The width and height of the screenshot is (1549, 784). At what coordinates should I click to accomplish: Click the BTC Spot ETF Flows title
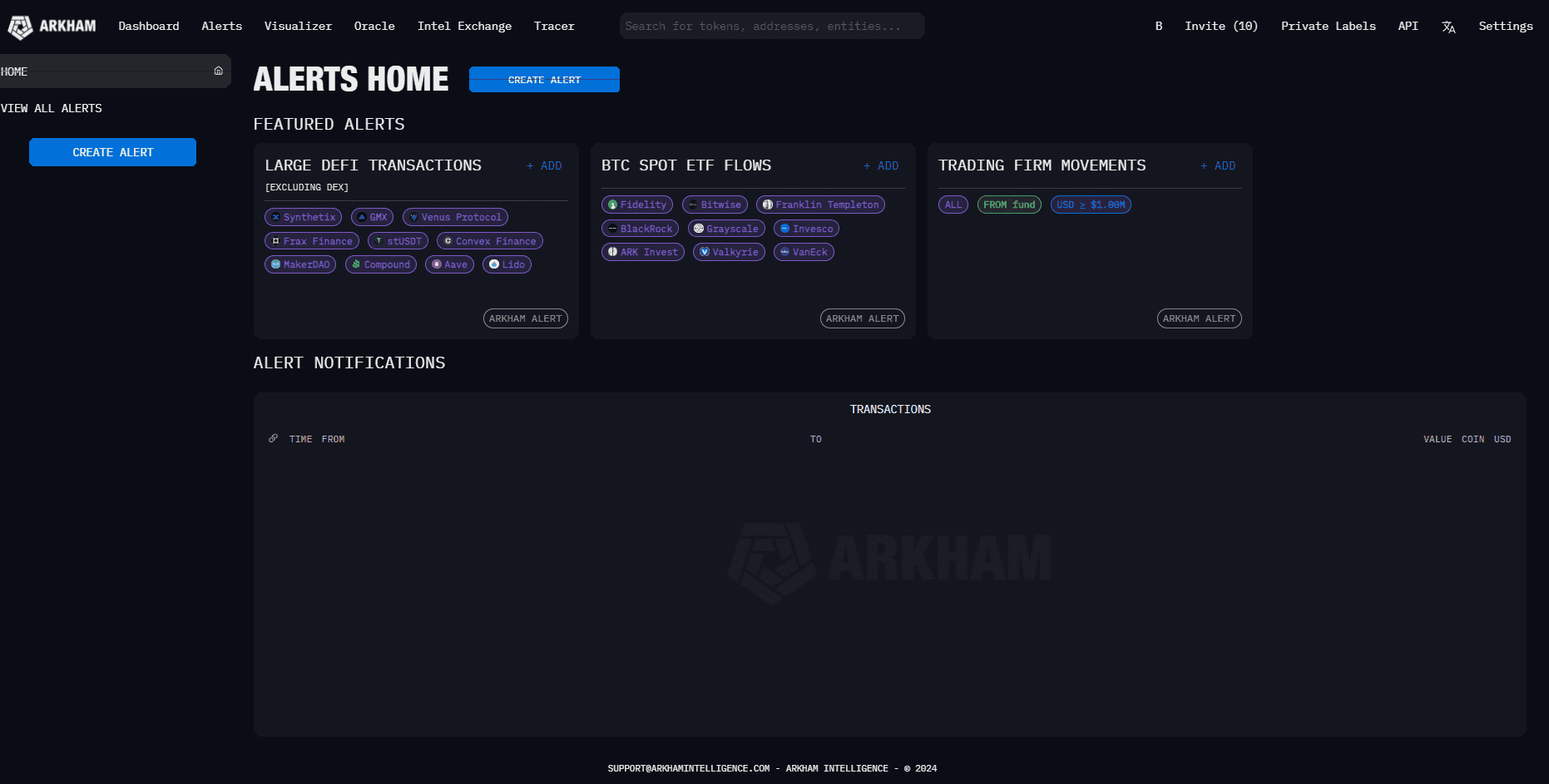coord(686,165)
